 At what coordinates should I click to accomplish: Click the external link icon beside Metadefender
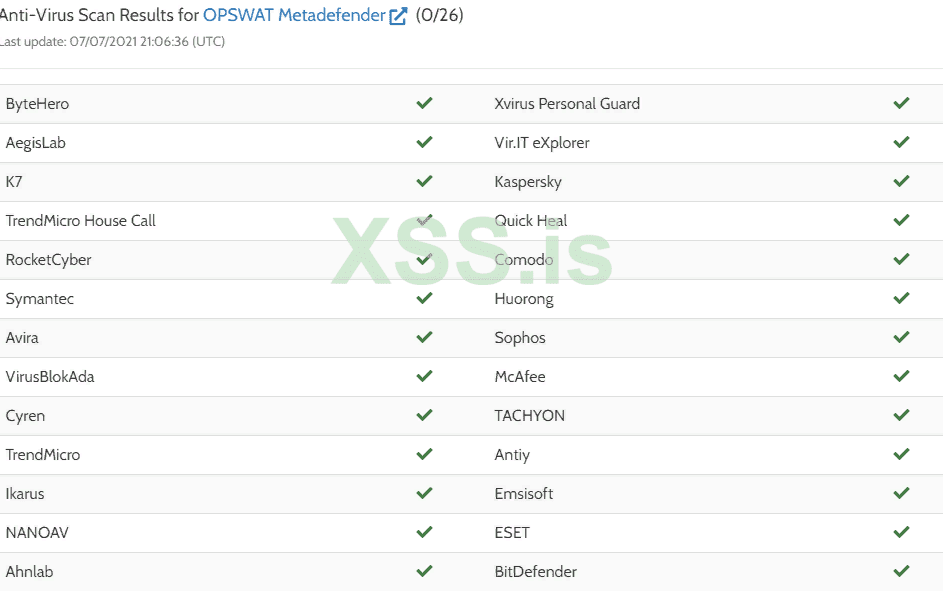click(x=398, y=16)
